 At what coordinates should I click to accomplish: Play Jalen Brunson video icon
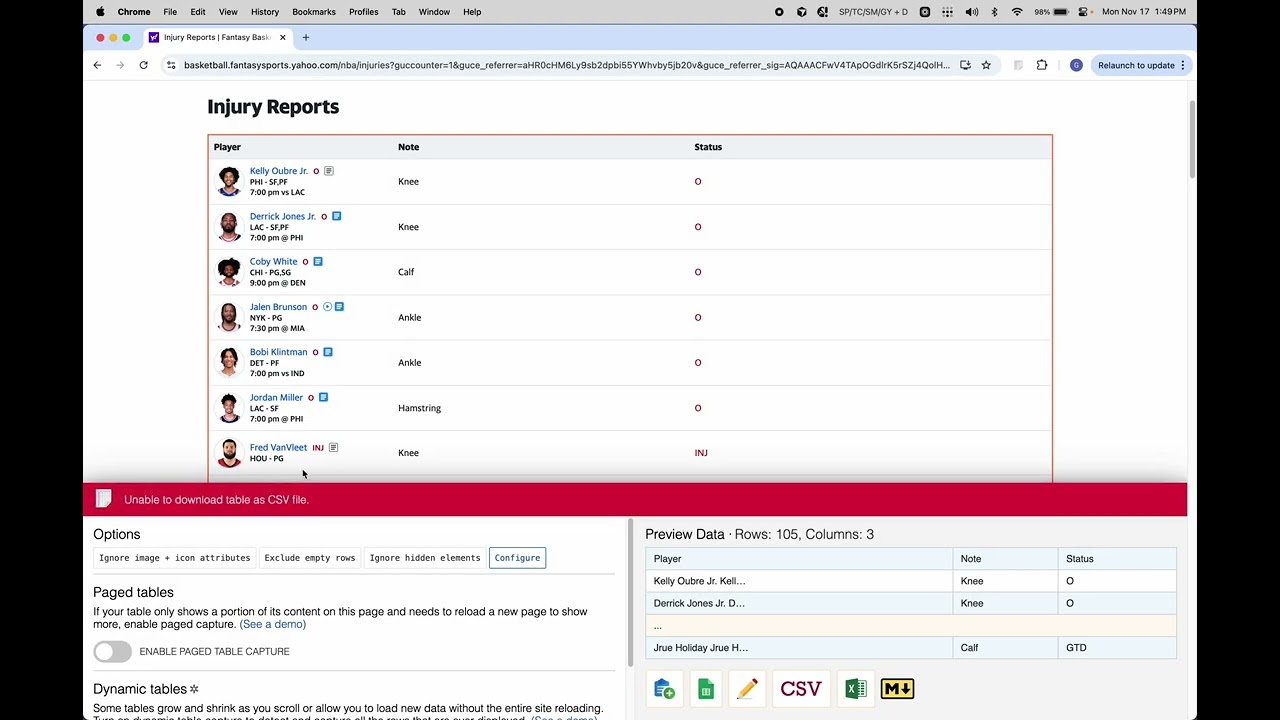[327, 307]
